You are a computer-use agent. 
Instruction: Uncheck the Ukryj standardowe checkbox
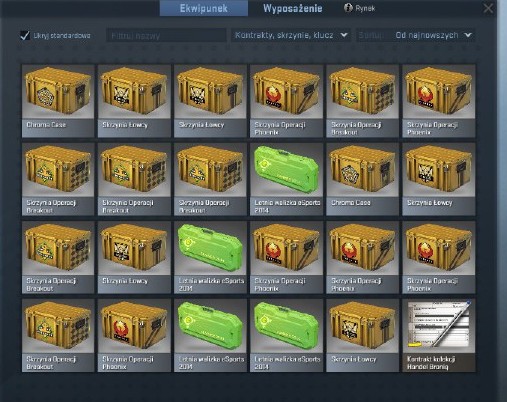click(25, 35)
